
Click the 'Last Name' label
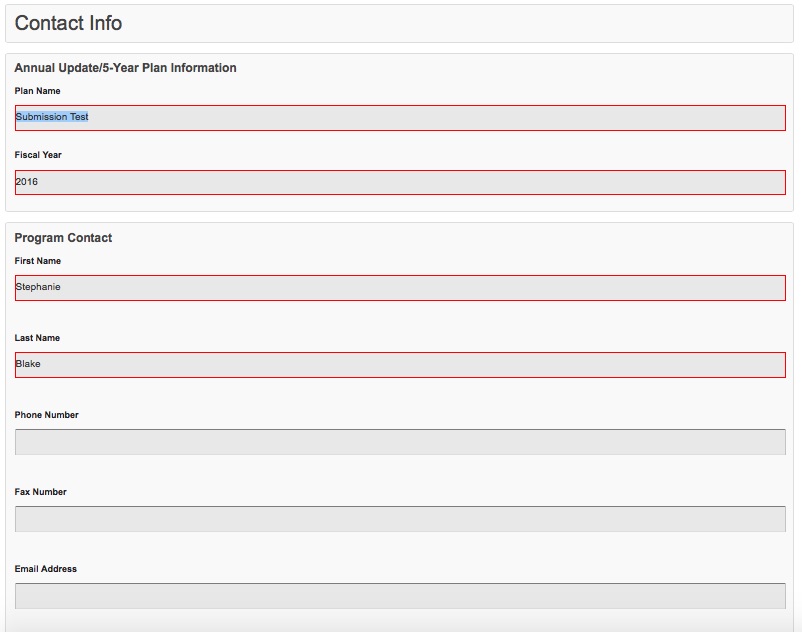tap(37, 338)
